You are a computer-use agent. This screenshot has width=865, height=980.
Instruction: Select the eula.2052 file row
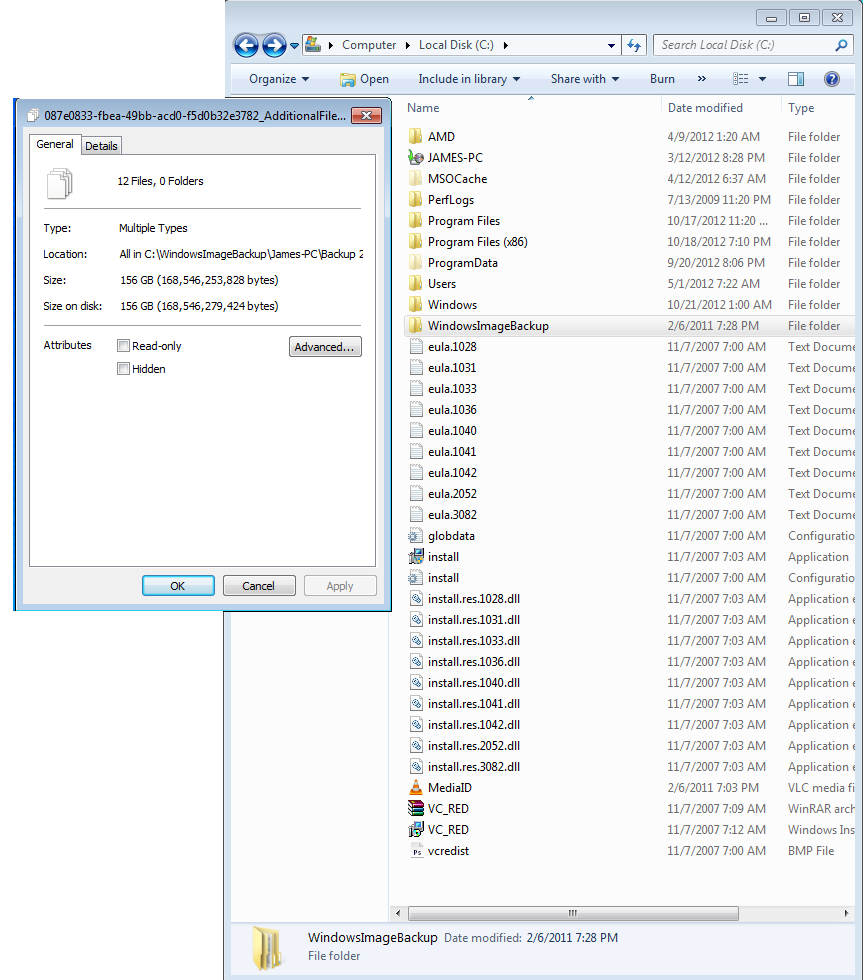(629, 494)
